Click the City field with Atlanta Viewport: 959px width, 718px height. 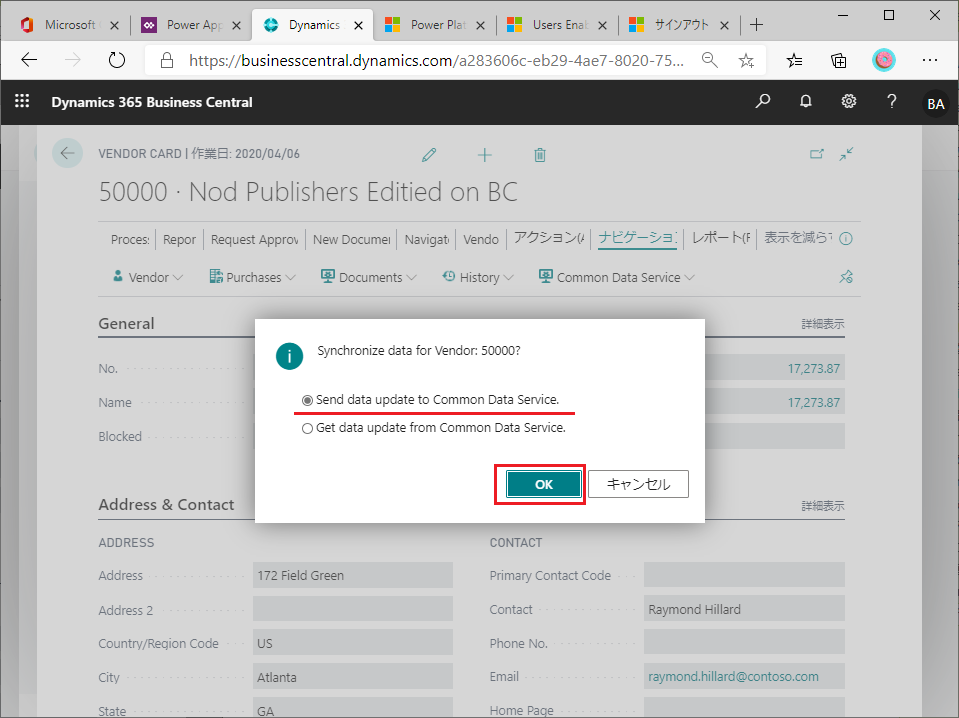[353, 678]
